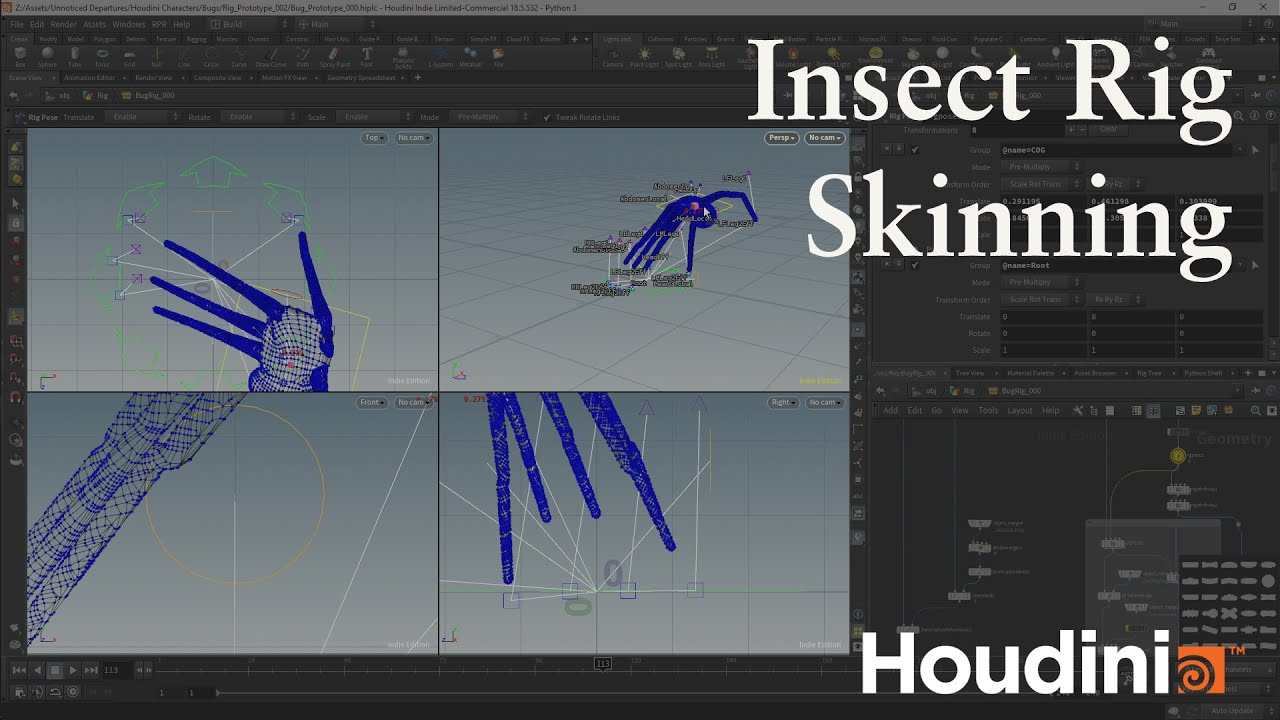Select the Spray Paint shelf tool
This screenshot has width=1280, height=720.
[x=335, y=56]
